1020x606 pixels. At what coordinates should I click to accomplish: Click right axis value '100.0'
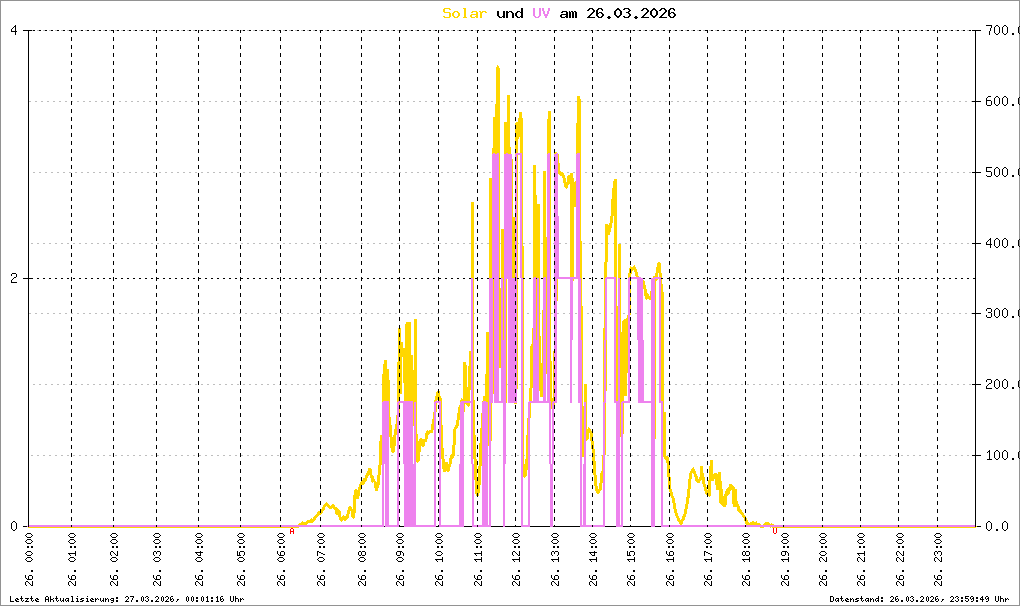pyautogui.click(x=1002, y=455)
